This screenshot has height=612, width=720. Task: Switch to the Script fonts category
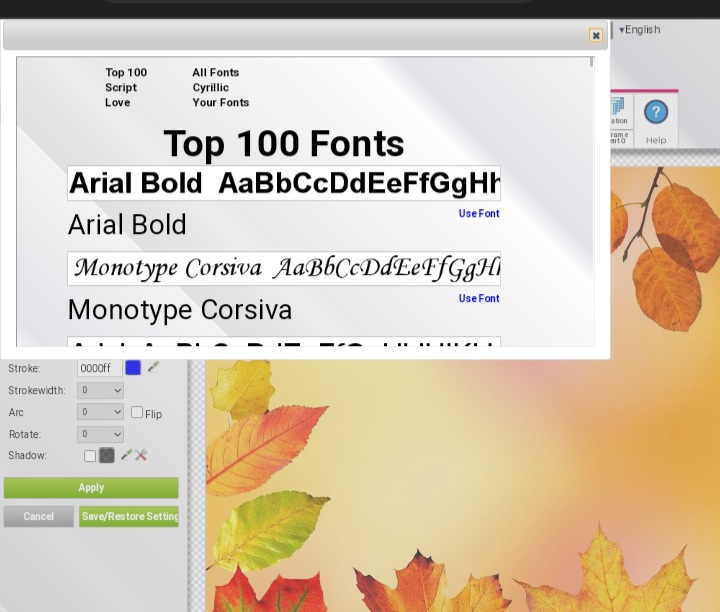(121, 88)
